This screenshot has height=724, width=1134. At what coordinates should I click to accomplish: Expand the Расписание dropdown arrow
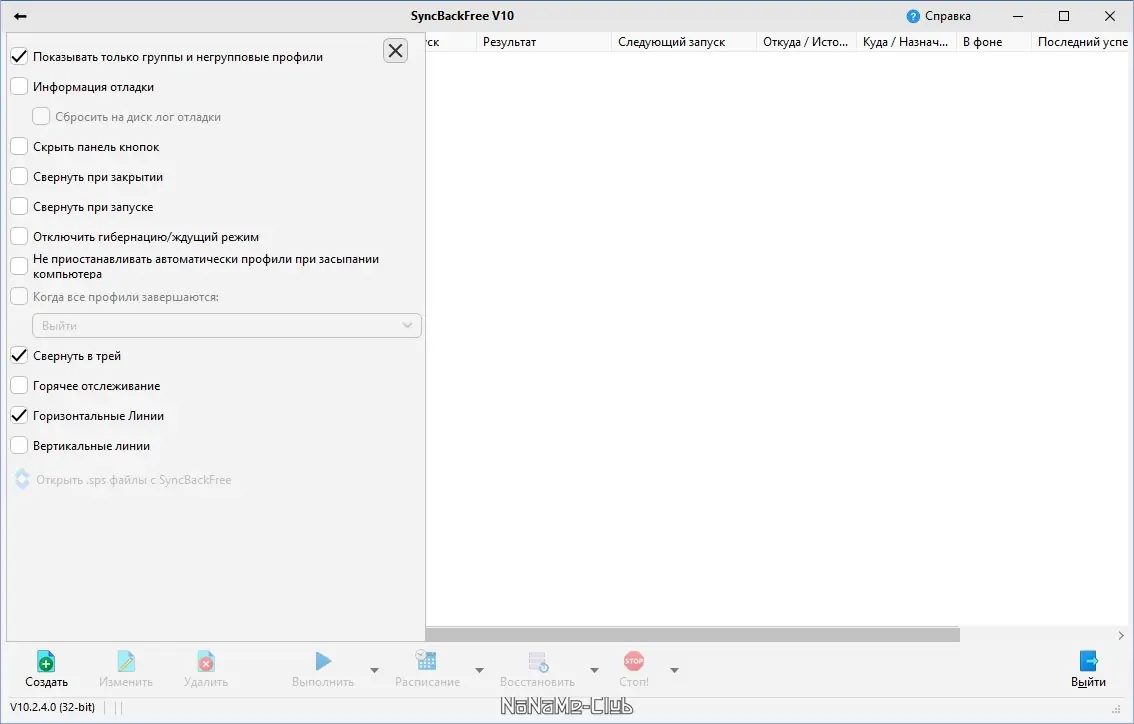pyautogui.click(x=479, y=670)
